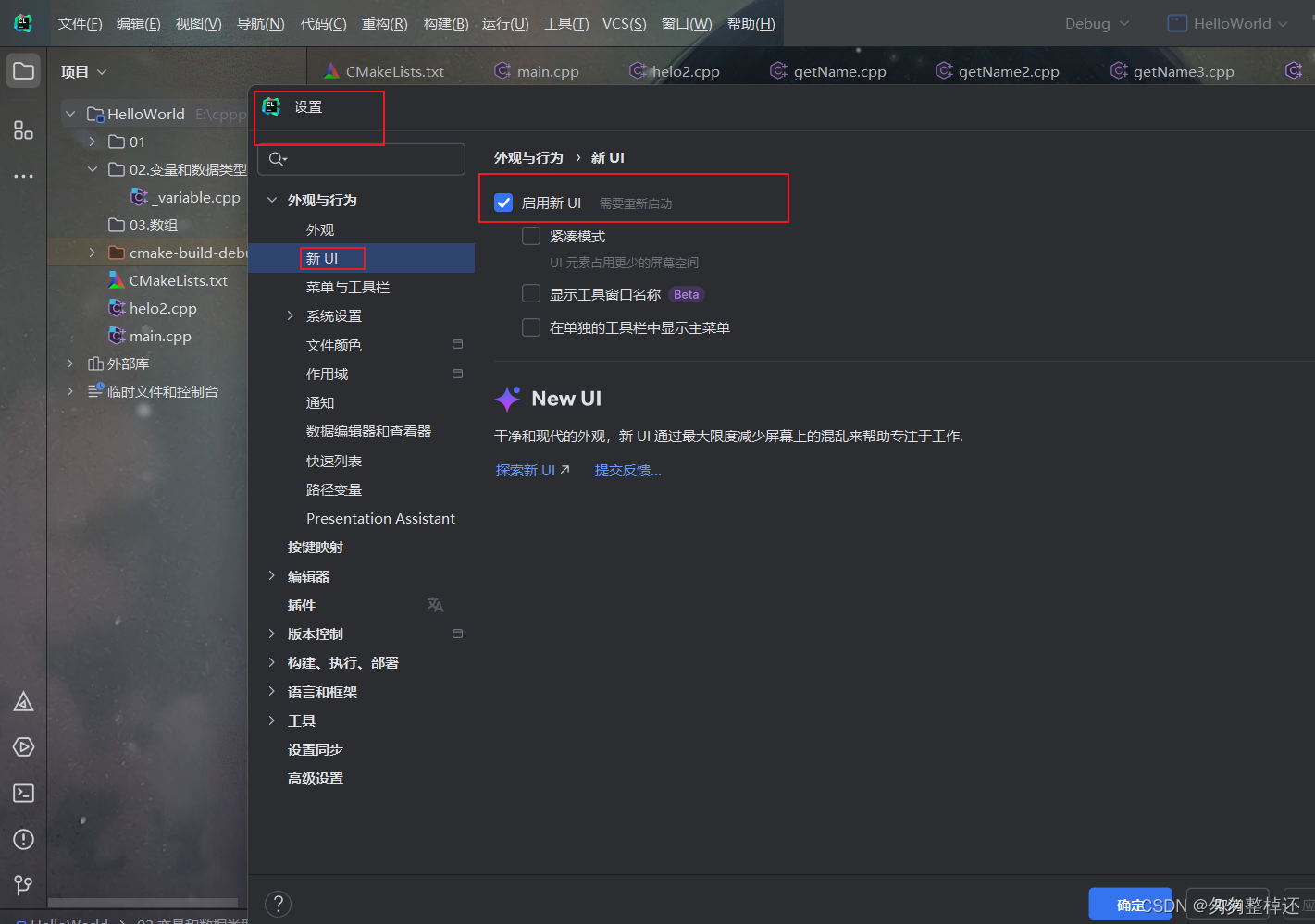Click the 临时文件和控制台 scratches icon
Screen dimensions: 1315x924
pos(95,391)
